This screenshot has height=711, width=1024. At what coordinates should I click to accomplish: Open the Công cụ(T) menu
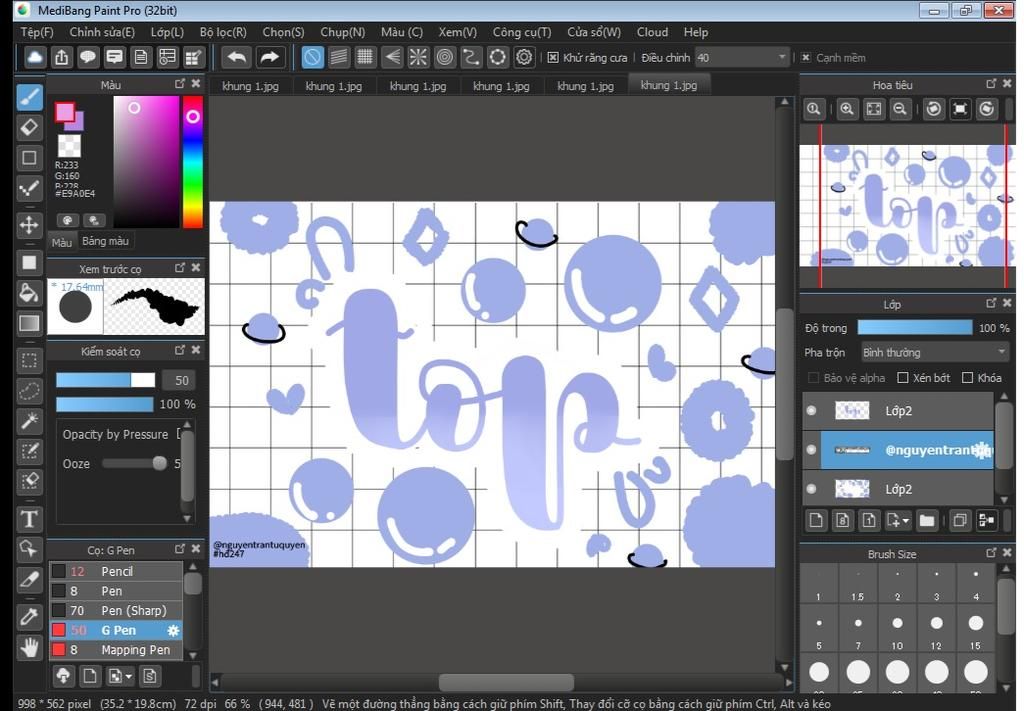coord(522,32)
